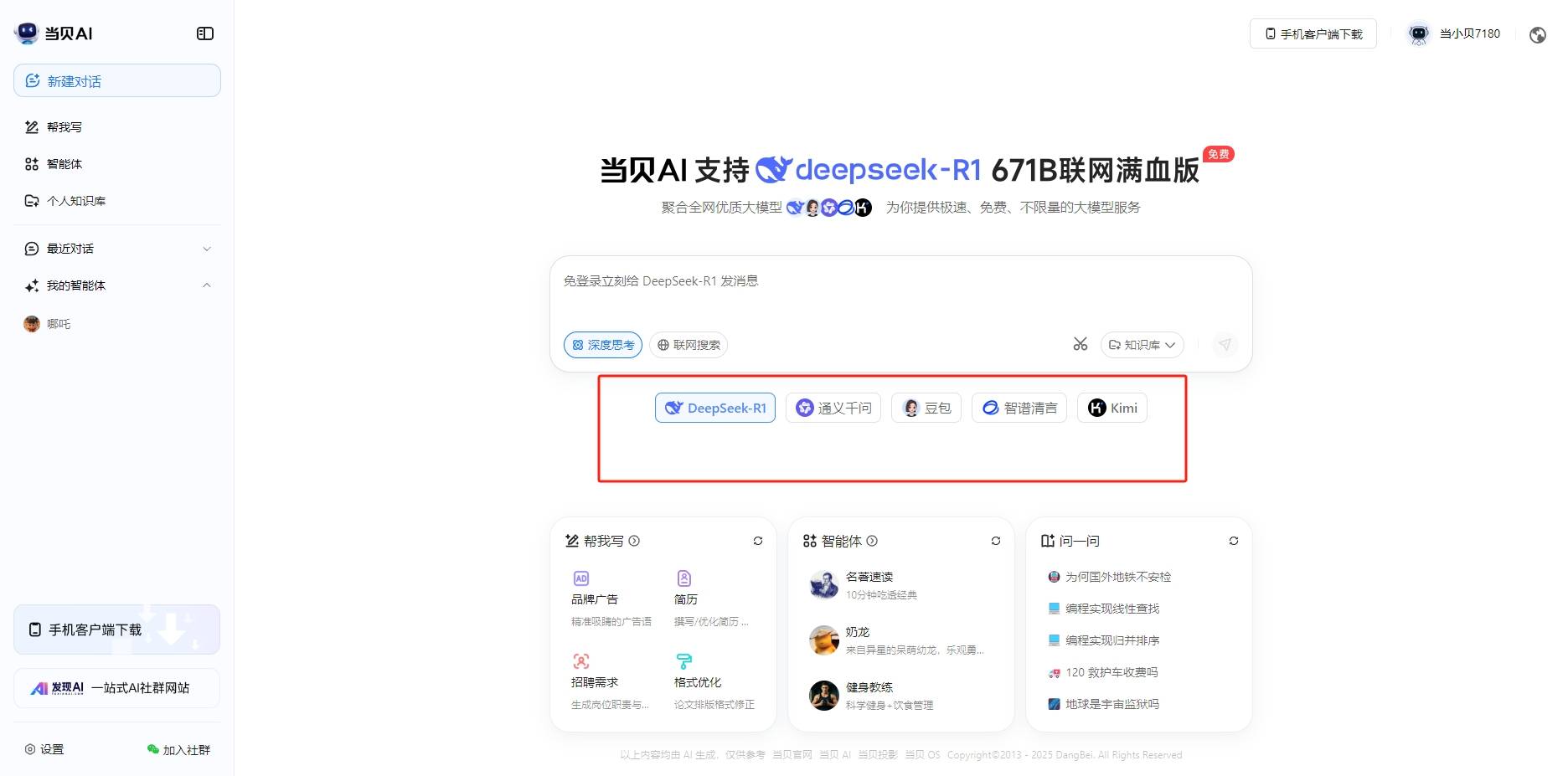Click the 新建对话 button

(x=117, y=81)
